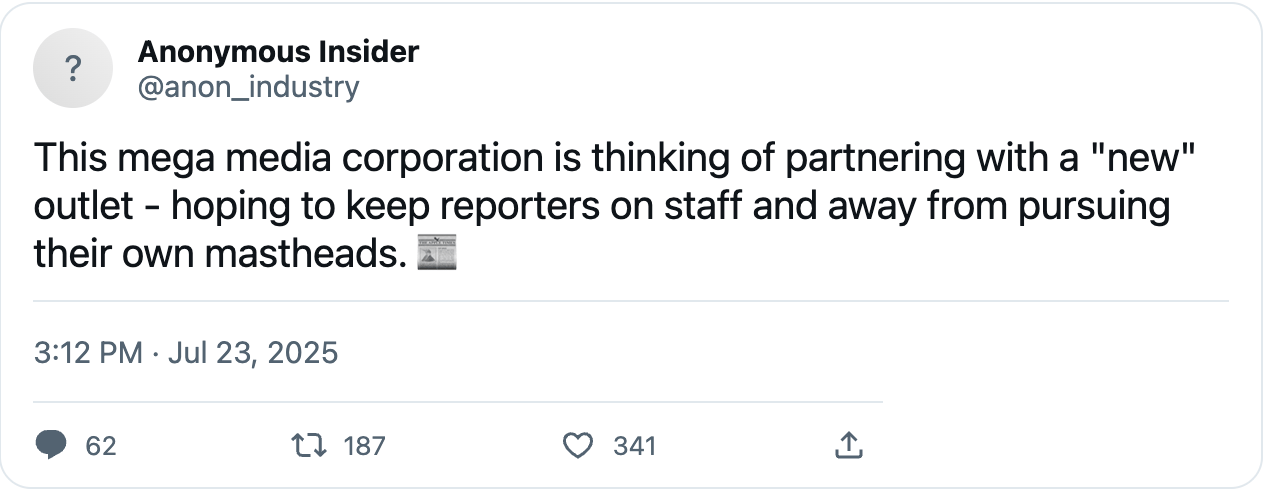Select the 62 replies count
The width and height of the screenshot is (1272, 490).
click(x=101, y=446)
